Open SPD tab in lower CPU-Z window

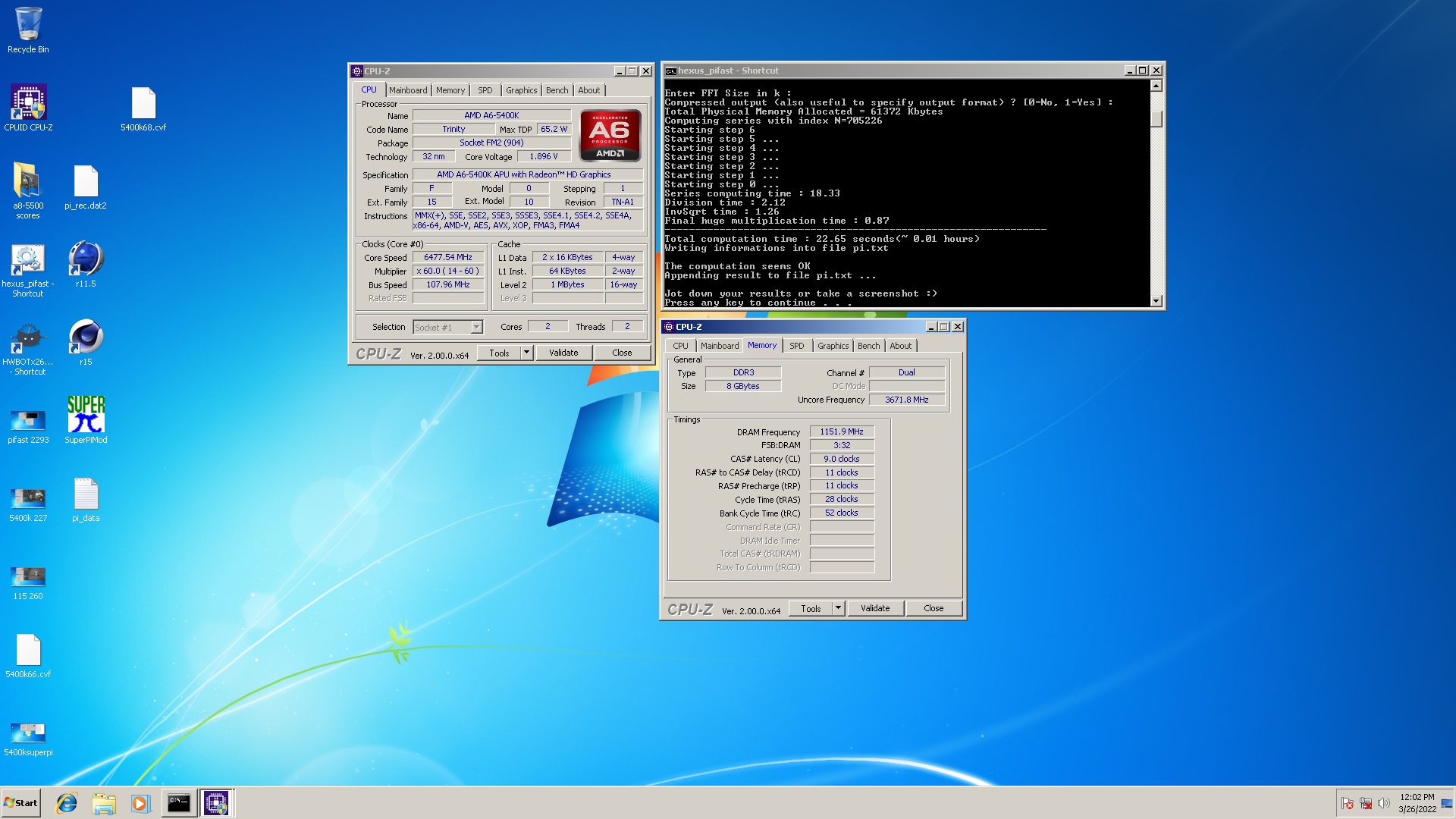[x=797, y=346]
